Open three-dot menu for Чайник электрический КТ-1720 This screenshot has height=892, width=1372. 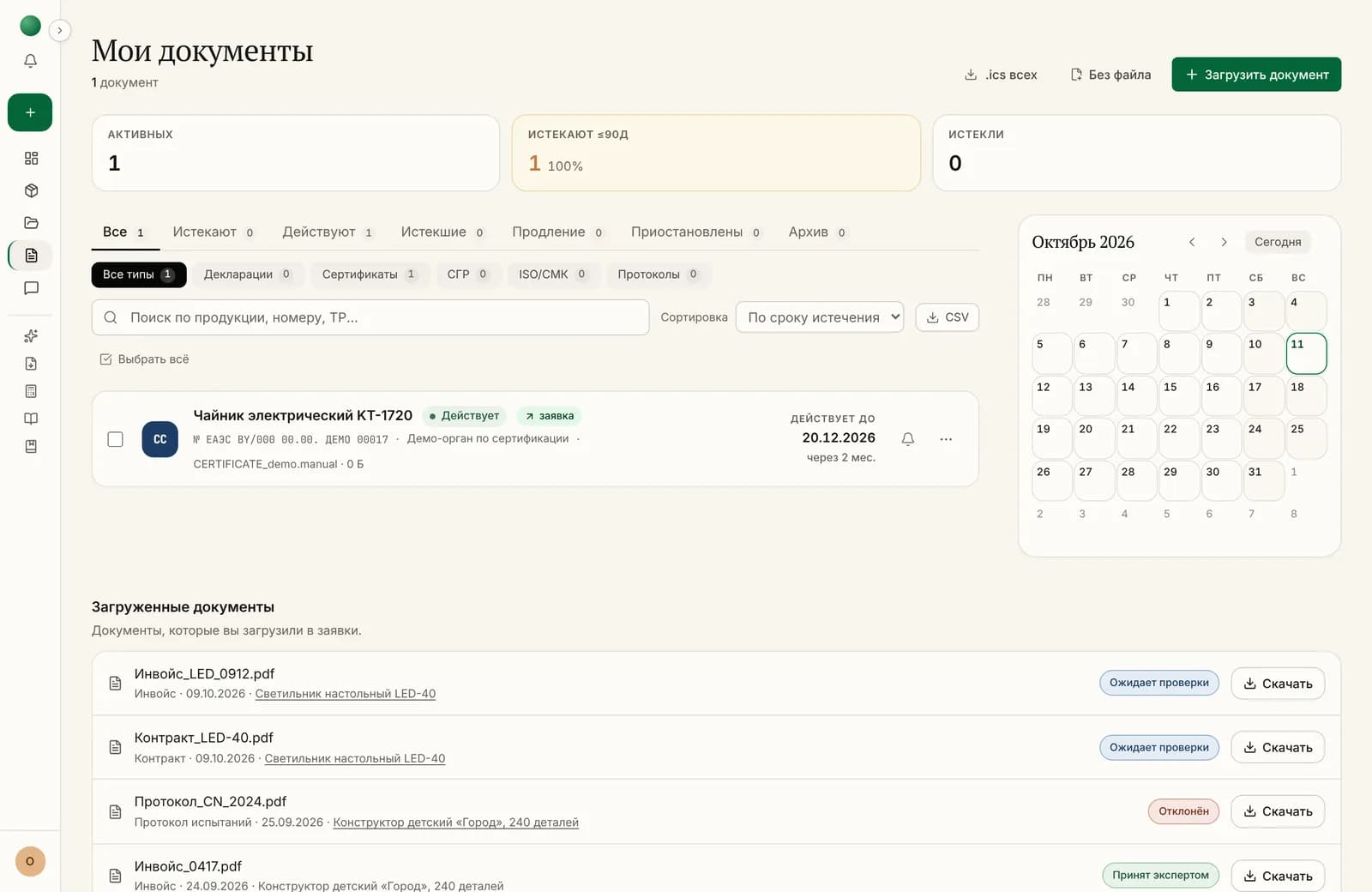point(946,439)
